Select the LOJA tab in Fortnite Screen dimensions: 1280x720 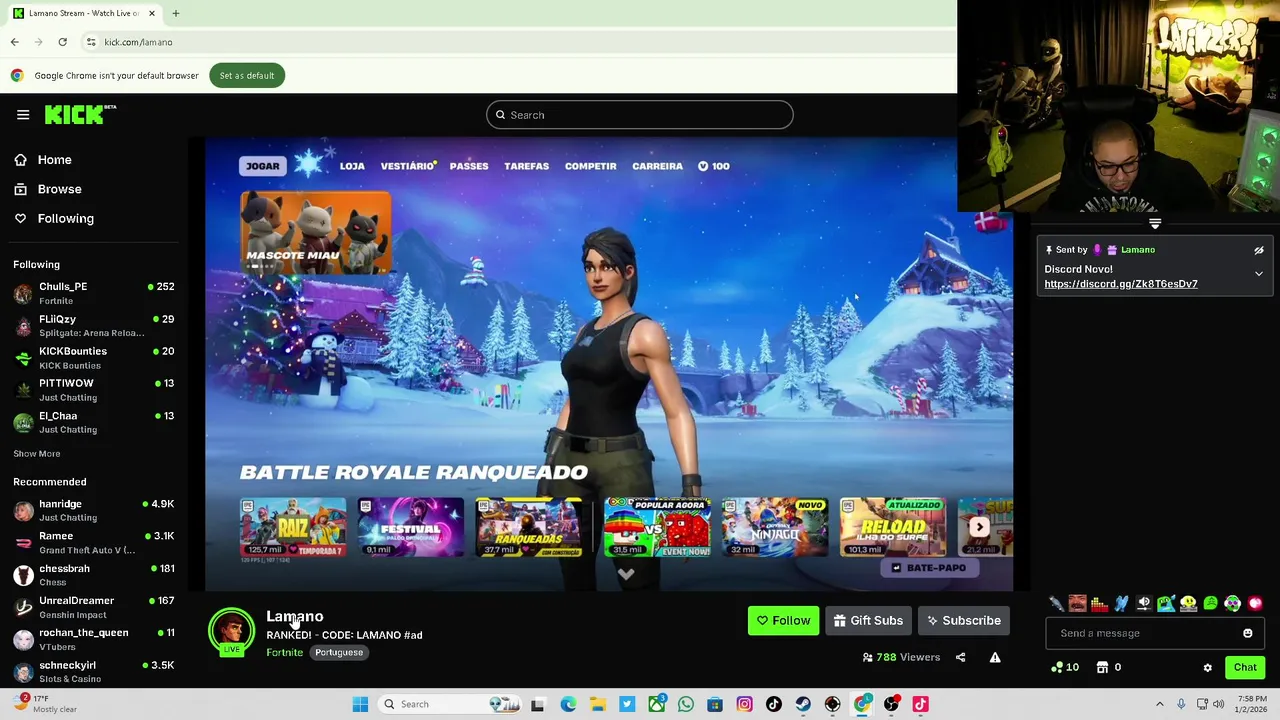pos(352,166)
